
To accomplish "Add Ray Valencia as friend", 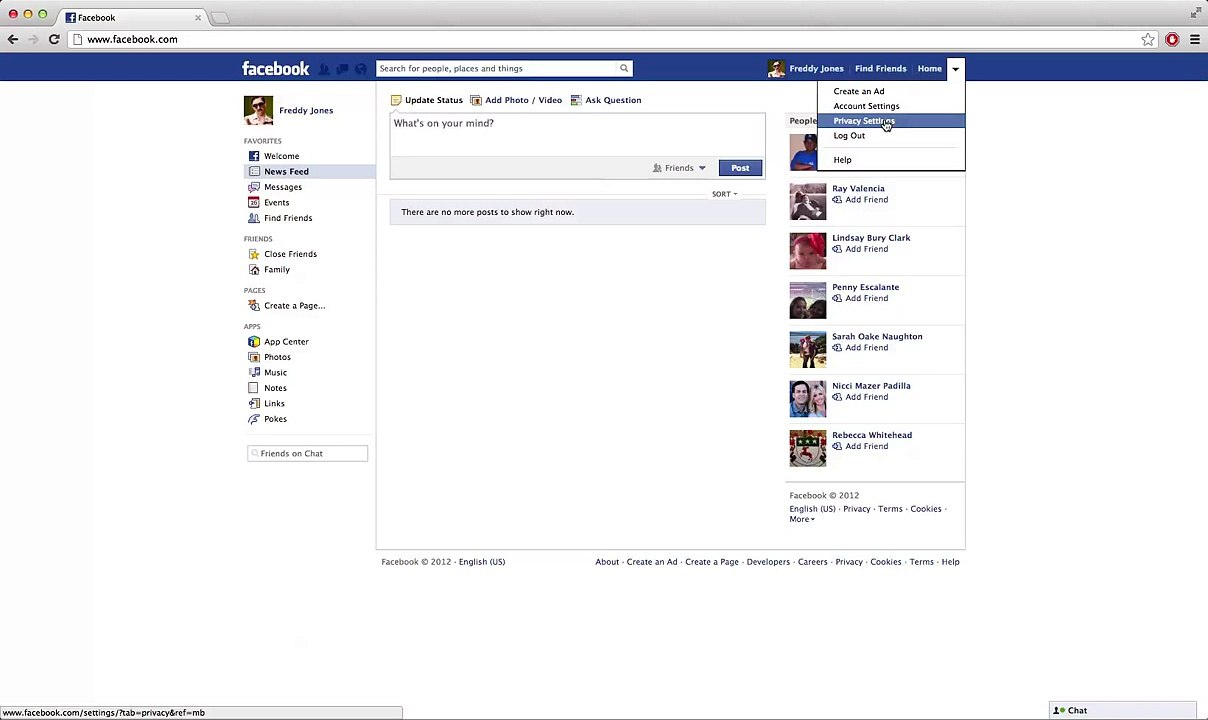I will [x=860, y=200].
